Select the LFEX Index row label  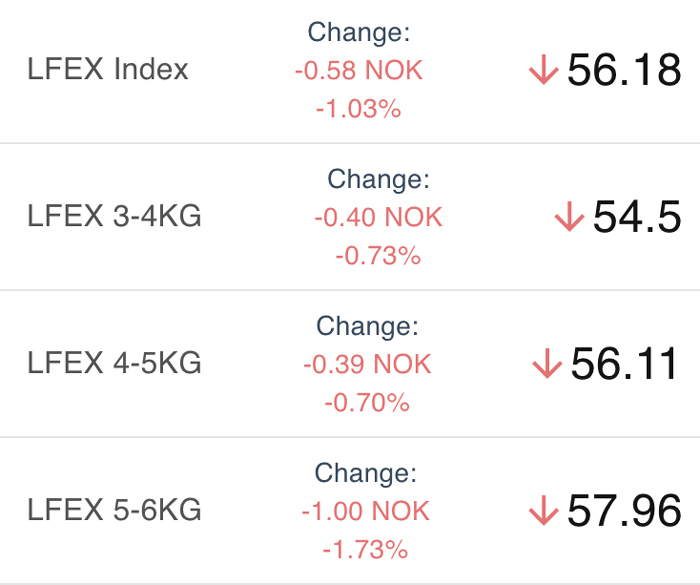click(x=108, y=69)
